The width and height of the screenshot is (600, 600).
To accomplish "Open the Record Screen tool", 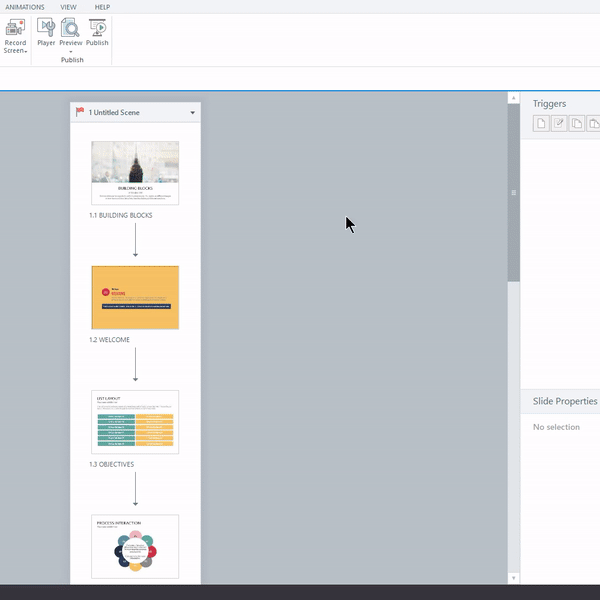I will point(15,36).
